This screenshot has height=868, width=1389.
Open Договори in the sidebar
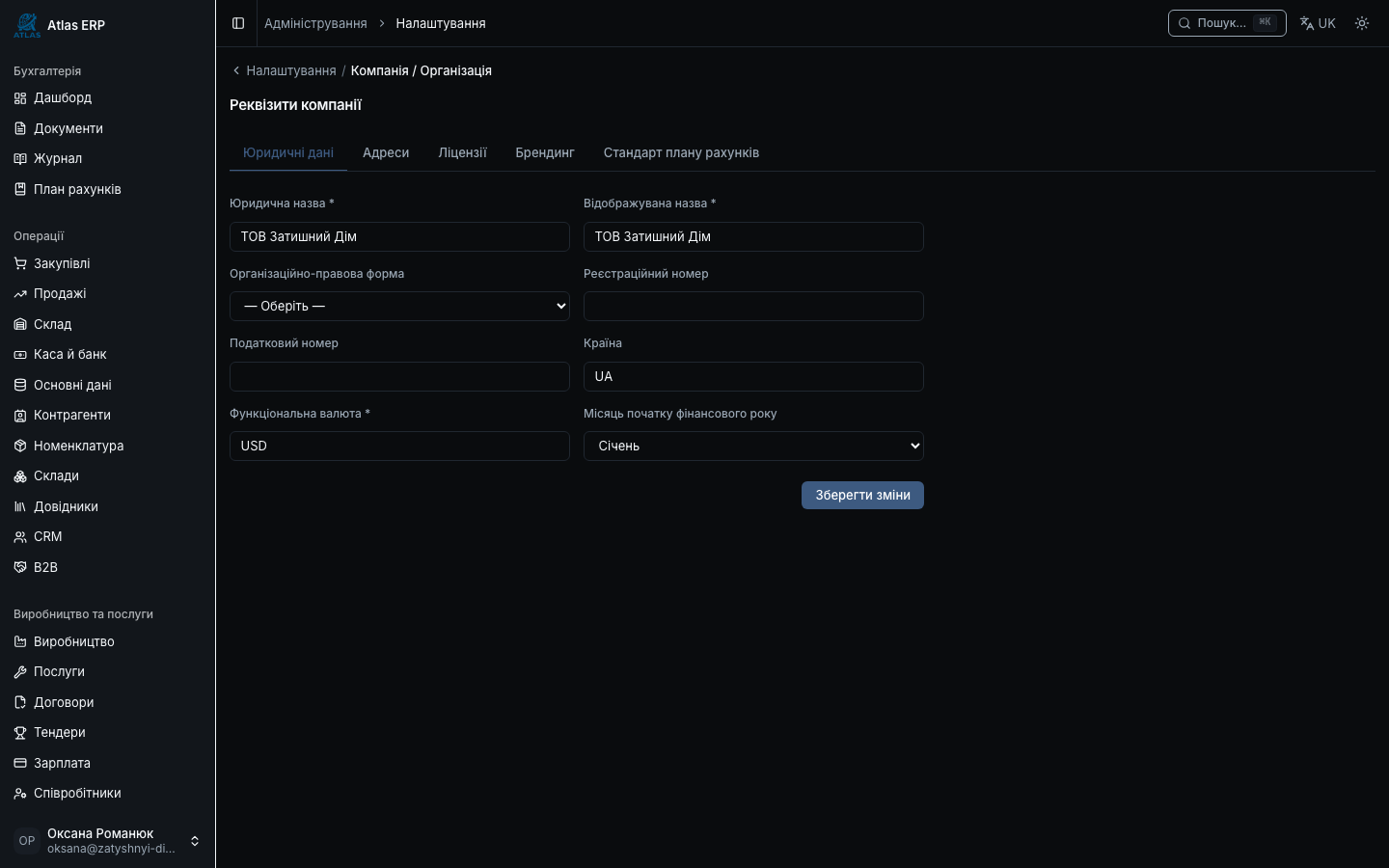point(107,702)
